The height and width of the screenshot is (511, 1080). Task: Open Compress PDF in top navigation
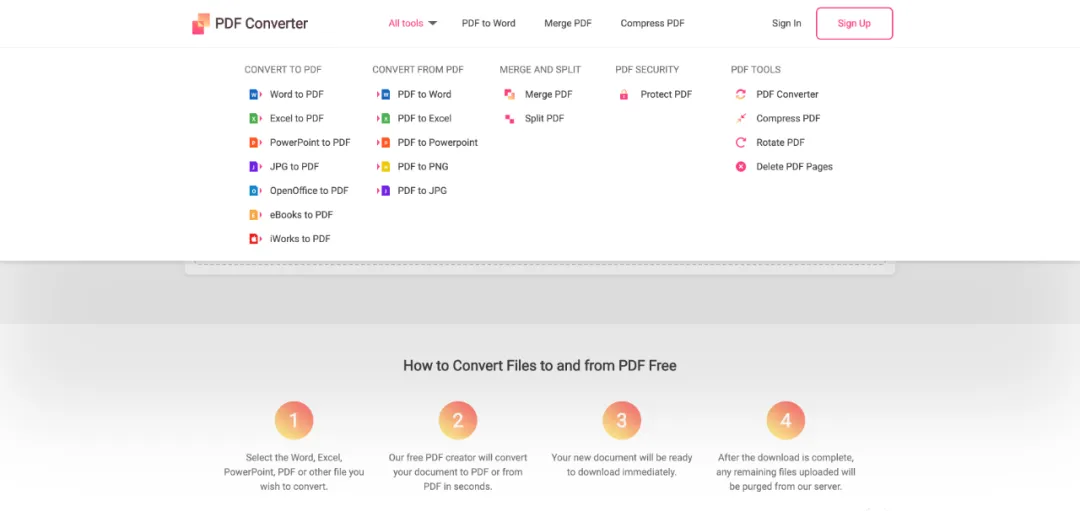point(652,23)
